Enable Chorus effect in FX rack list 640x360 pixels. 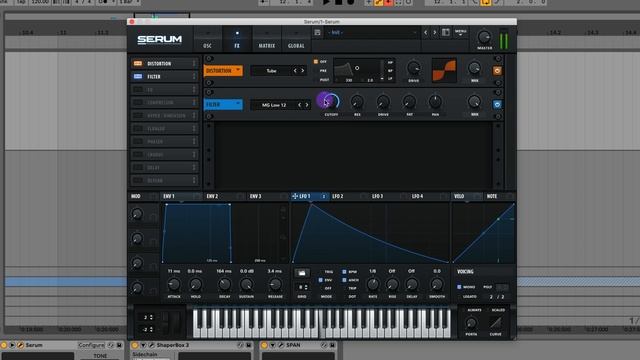(138, 154)
